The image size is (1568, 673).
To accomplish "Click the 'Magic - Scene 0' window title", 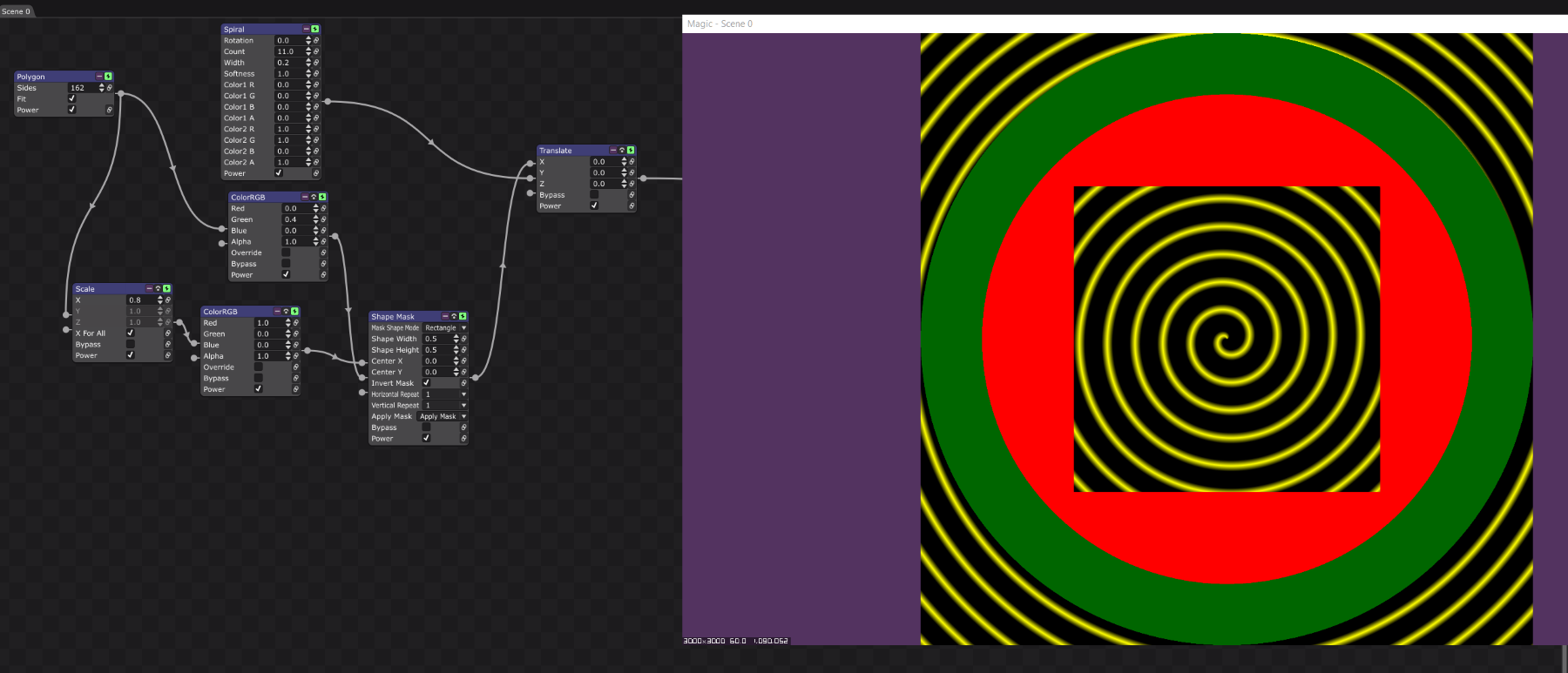I will tap(720, 24).
